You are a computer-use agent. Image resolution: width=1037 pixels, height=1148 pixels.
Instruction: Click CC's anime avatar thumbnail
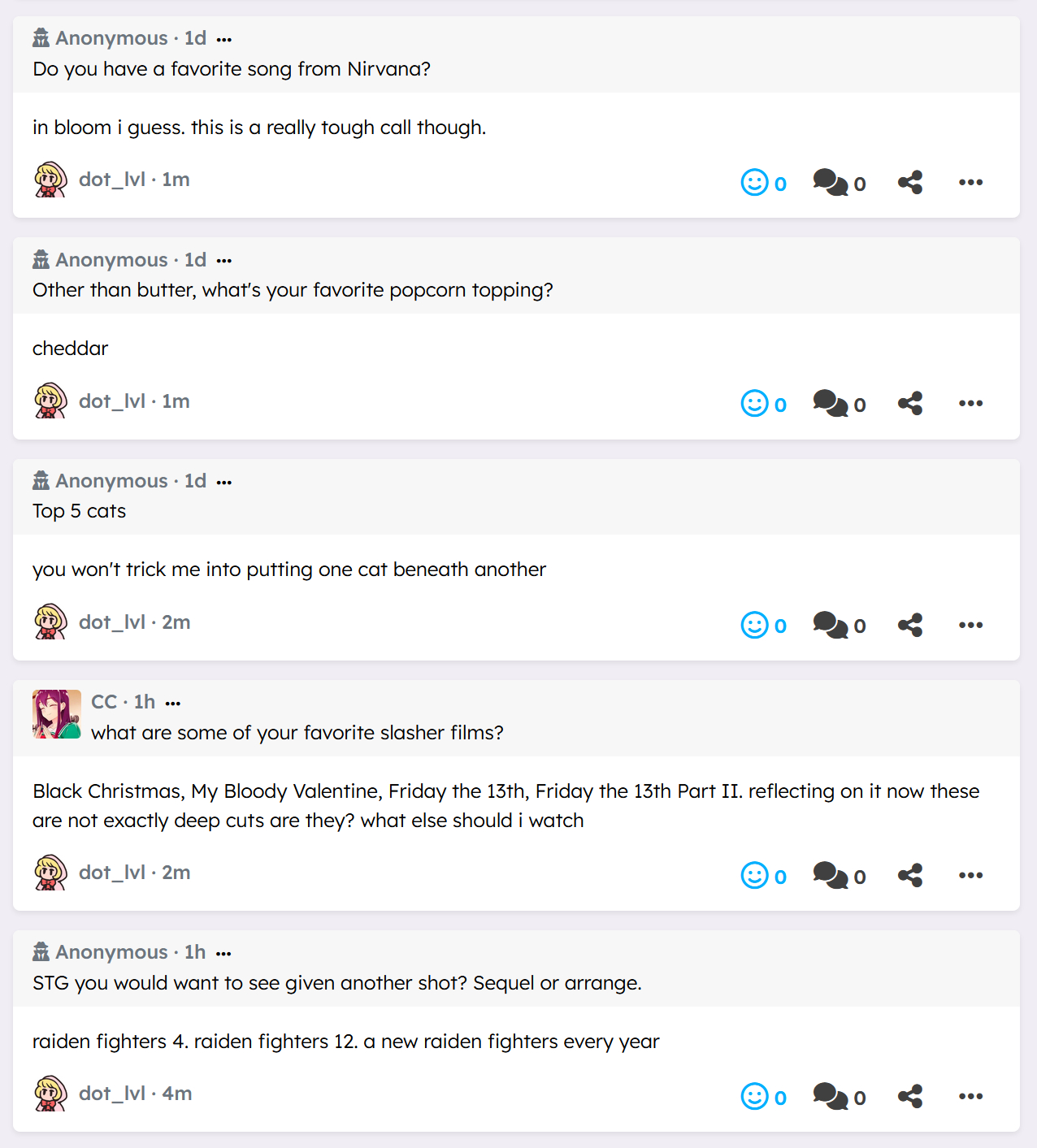coord(56,714)
